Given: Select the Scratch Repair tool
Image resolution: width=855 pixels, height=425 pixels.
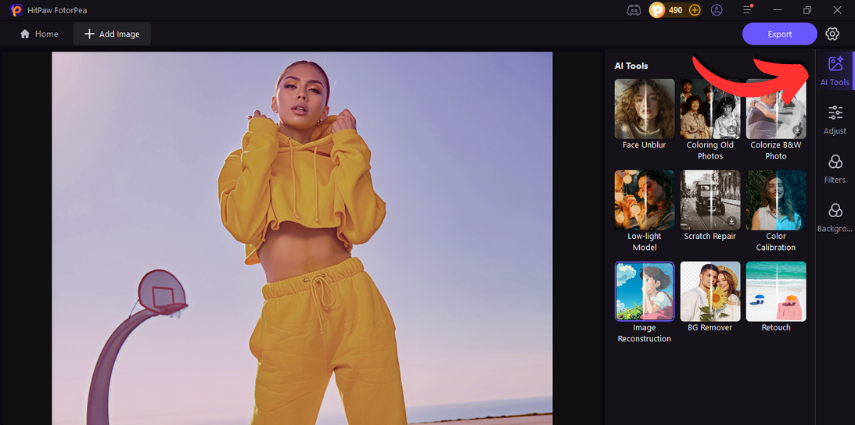Looking at the screenshot, I should point(710,200).
